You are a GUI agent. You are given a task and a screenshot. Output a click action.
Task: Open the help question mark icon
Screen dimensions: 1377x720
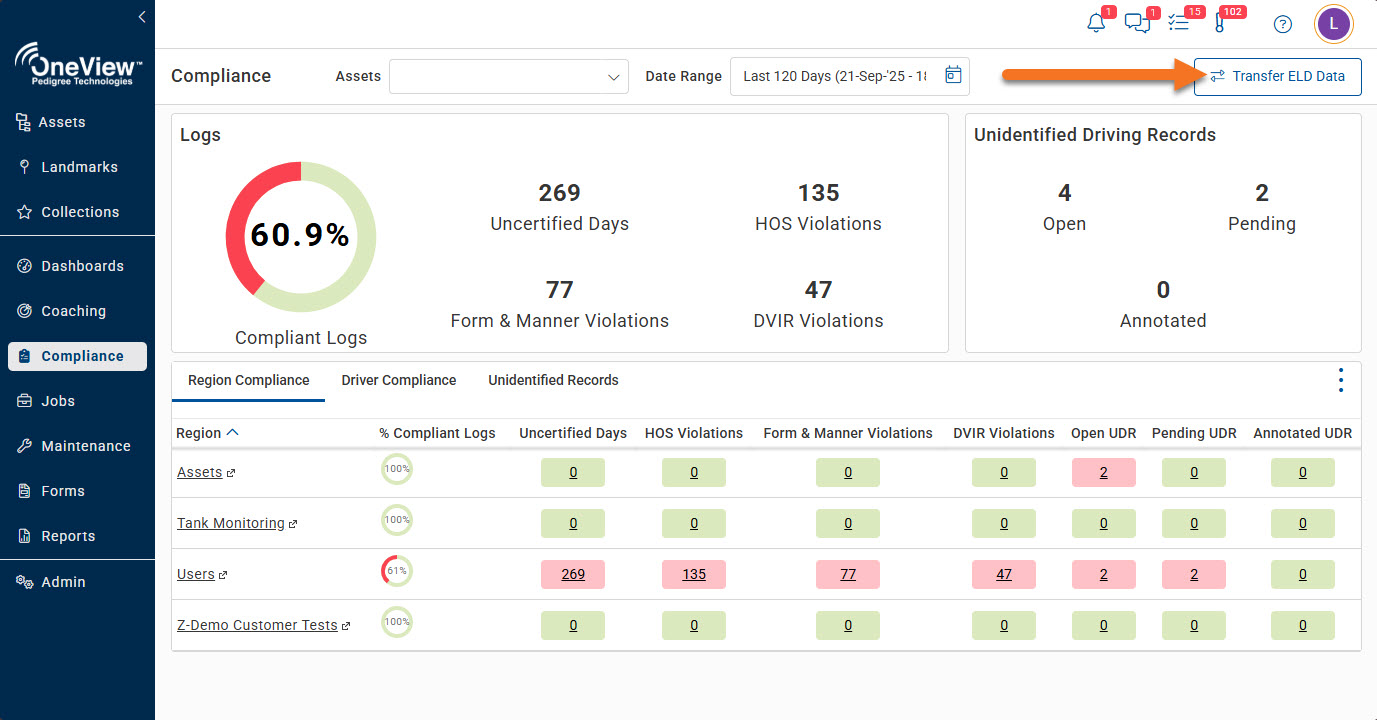[1283, 25]
